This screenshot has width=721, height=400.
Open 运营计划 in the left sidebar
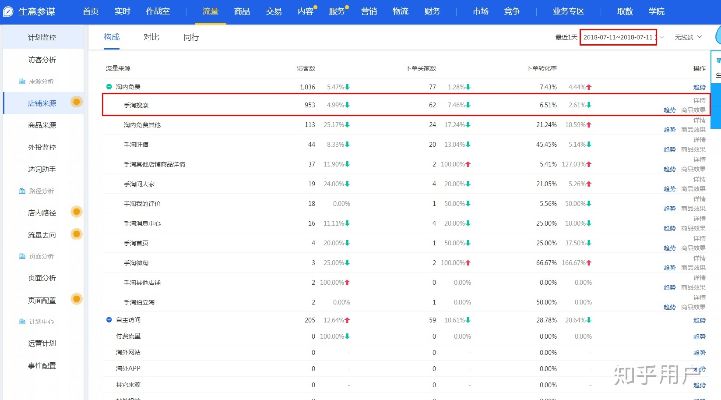click(42, 343)
